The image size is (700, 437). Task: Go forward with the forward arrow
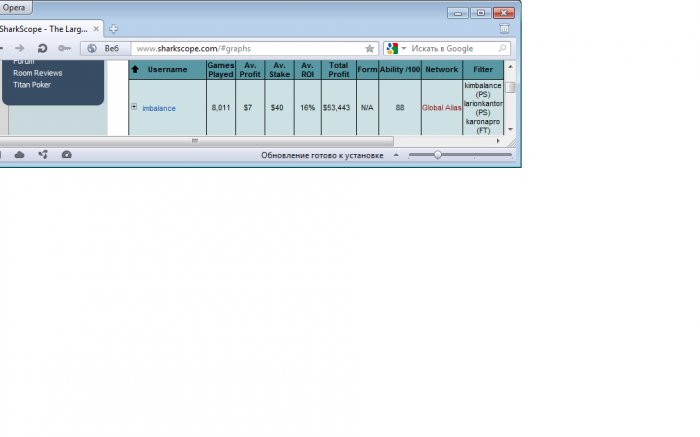point(20,48)
